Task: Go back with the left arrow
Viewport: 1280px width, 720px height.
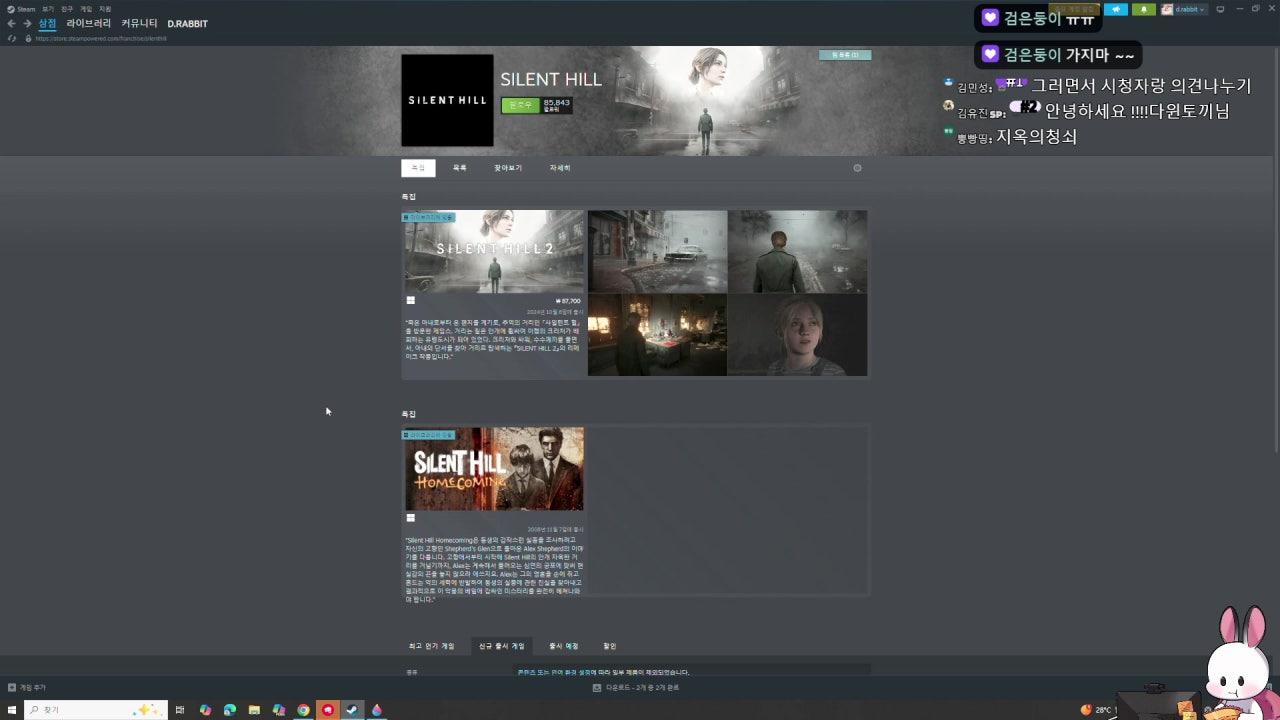Action: pyautogui.click(x=12, y=23)
